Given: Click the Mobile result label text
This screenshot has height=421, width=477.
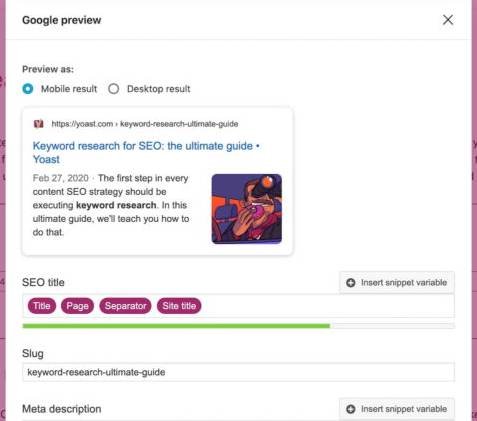Looking at the screenshot, I should click(69, 89).
